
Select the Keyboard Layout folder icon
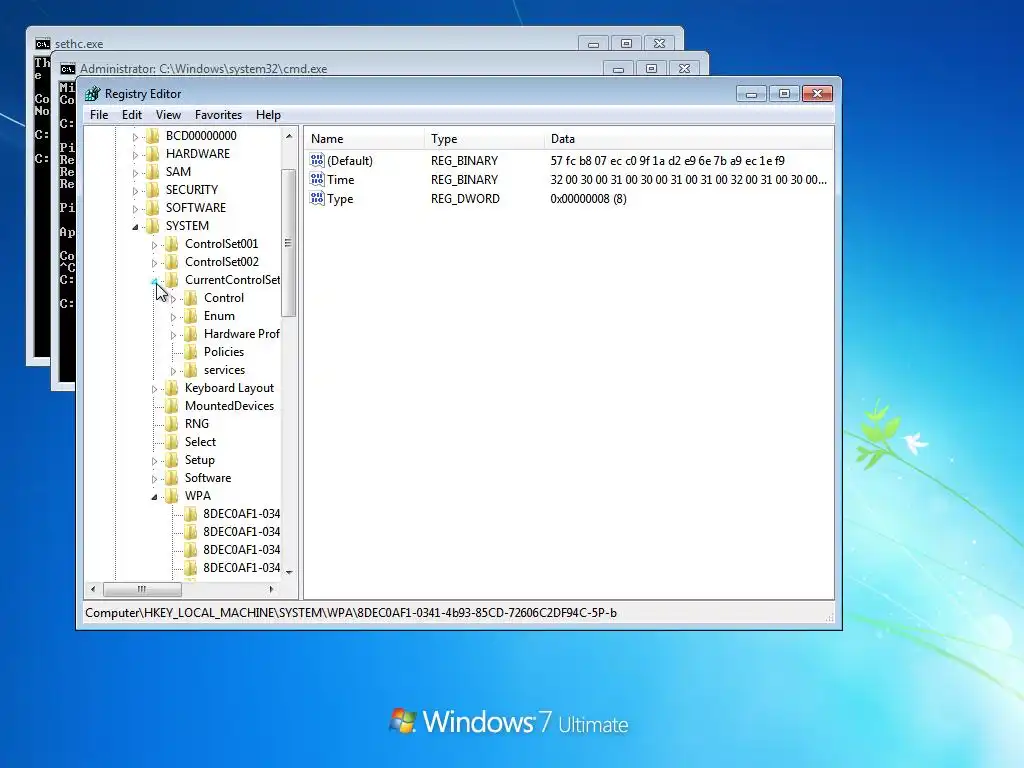tap(172, 388)
